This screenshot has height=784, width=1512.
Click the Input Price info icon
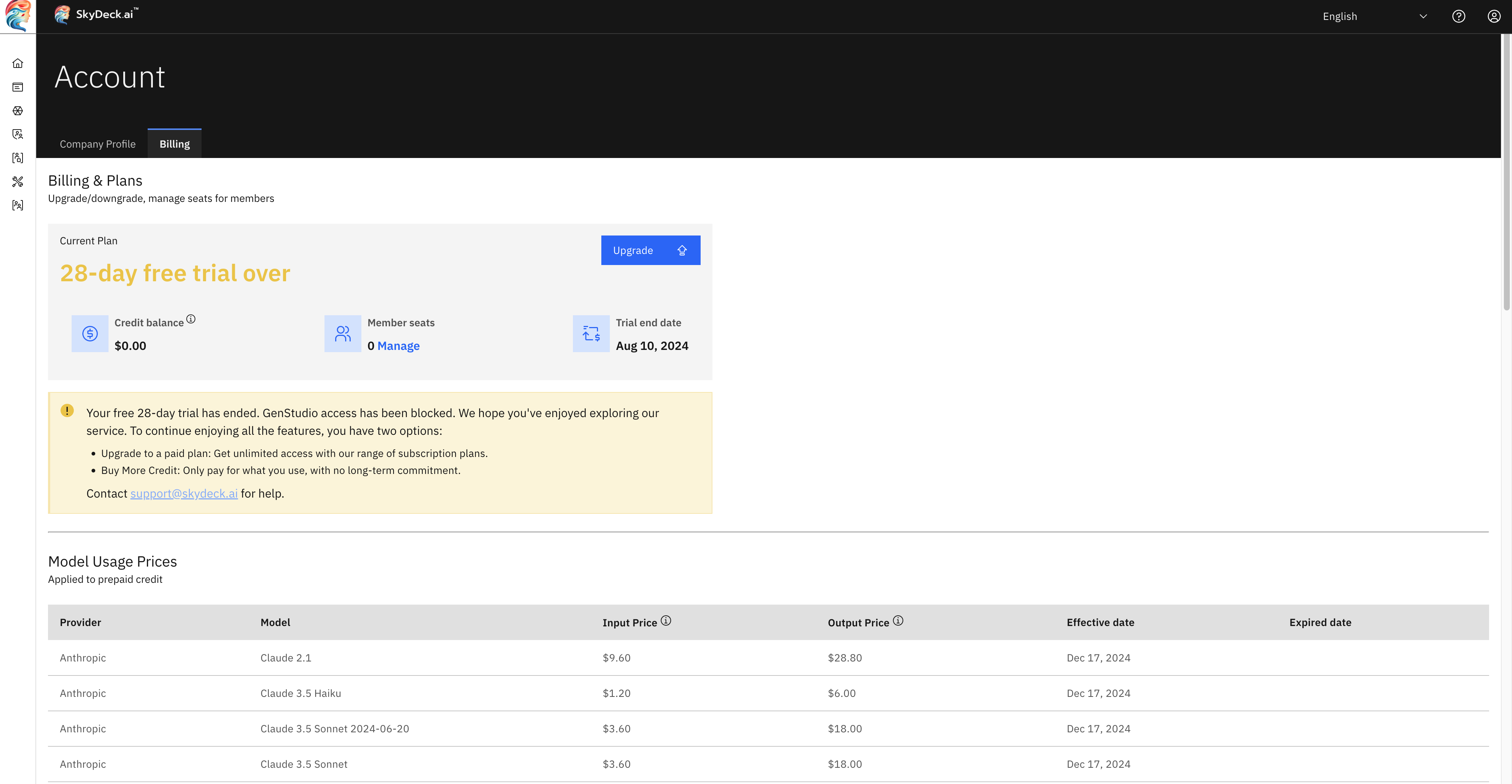click(x=666, y=621)
